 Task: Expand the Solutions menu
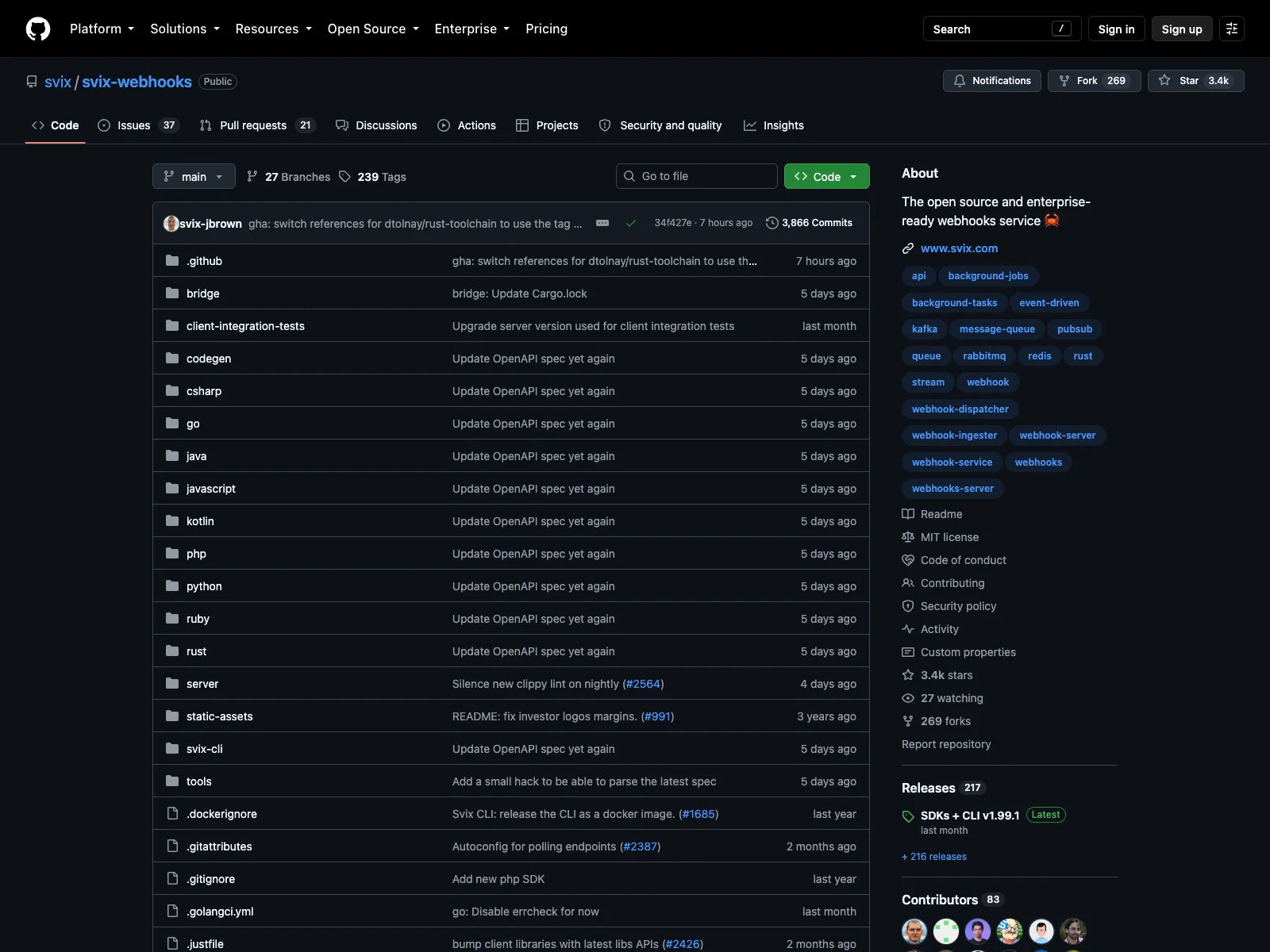point(185,29)
